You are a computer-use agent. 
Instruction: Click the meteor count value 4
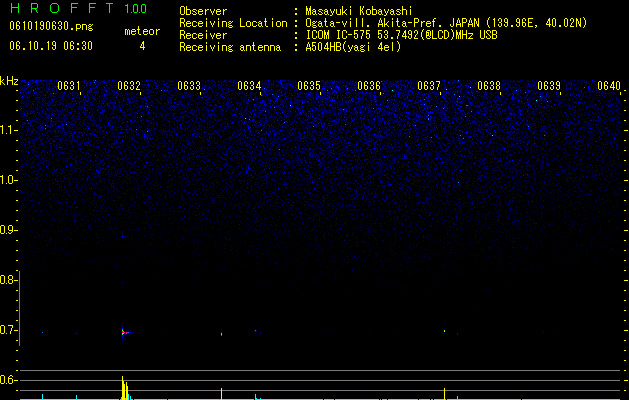pos(142,46)
